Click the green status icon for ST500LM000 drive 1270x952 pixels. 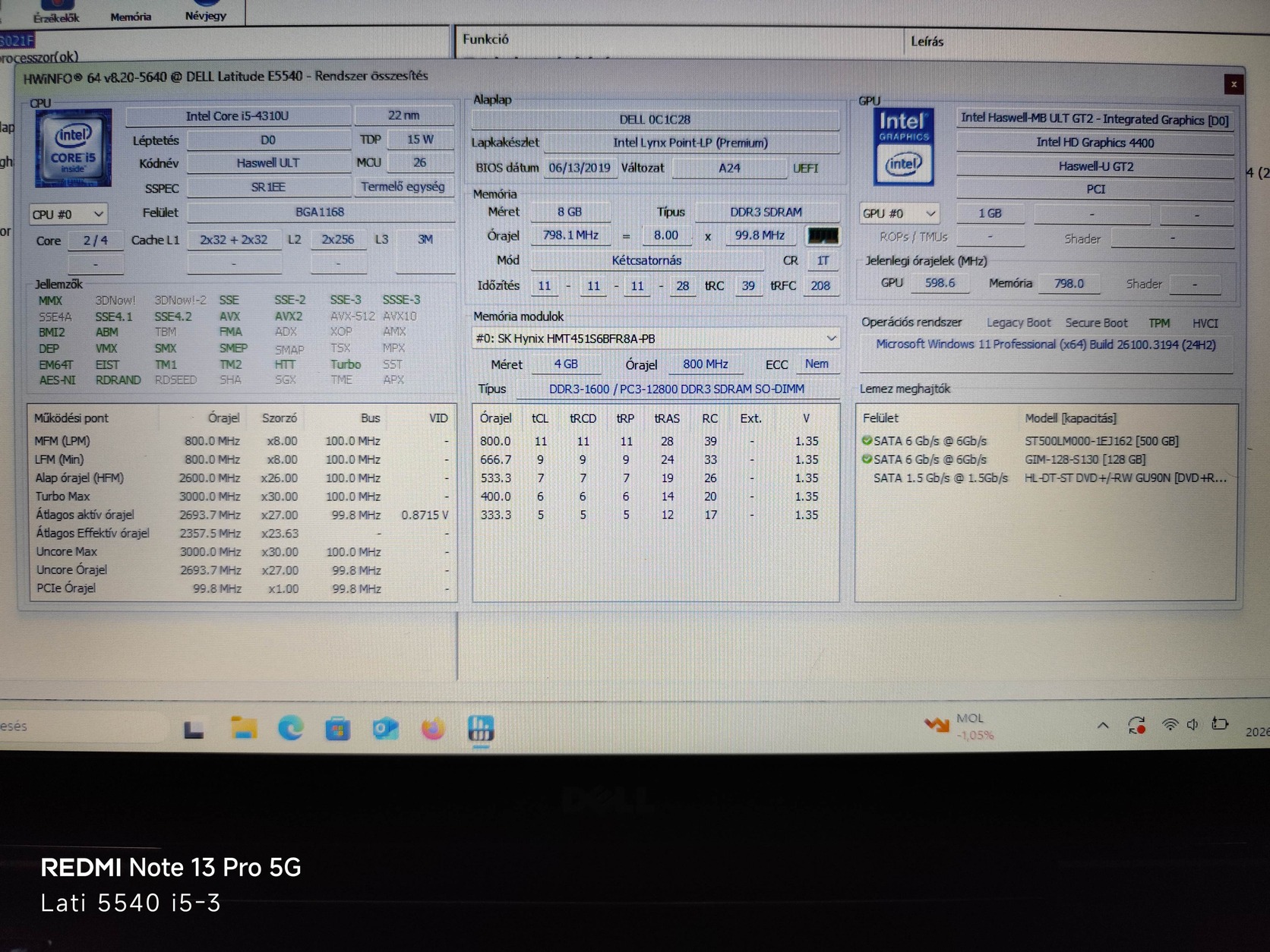coord(867,440)
